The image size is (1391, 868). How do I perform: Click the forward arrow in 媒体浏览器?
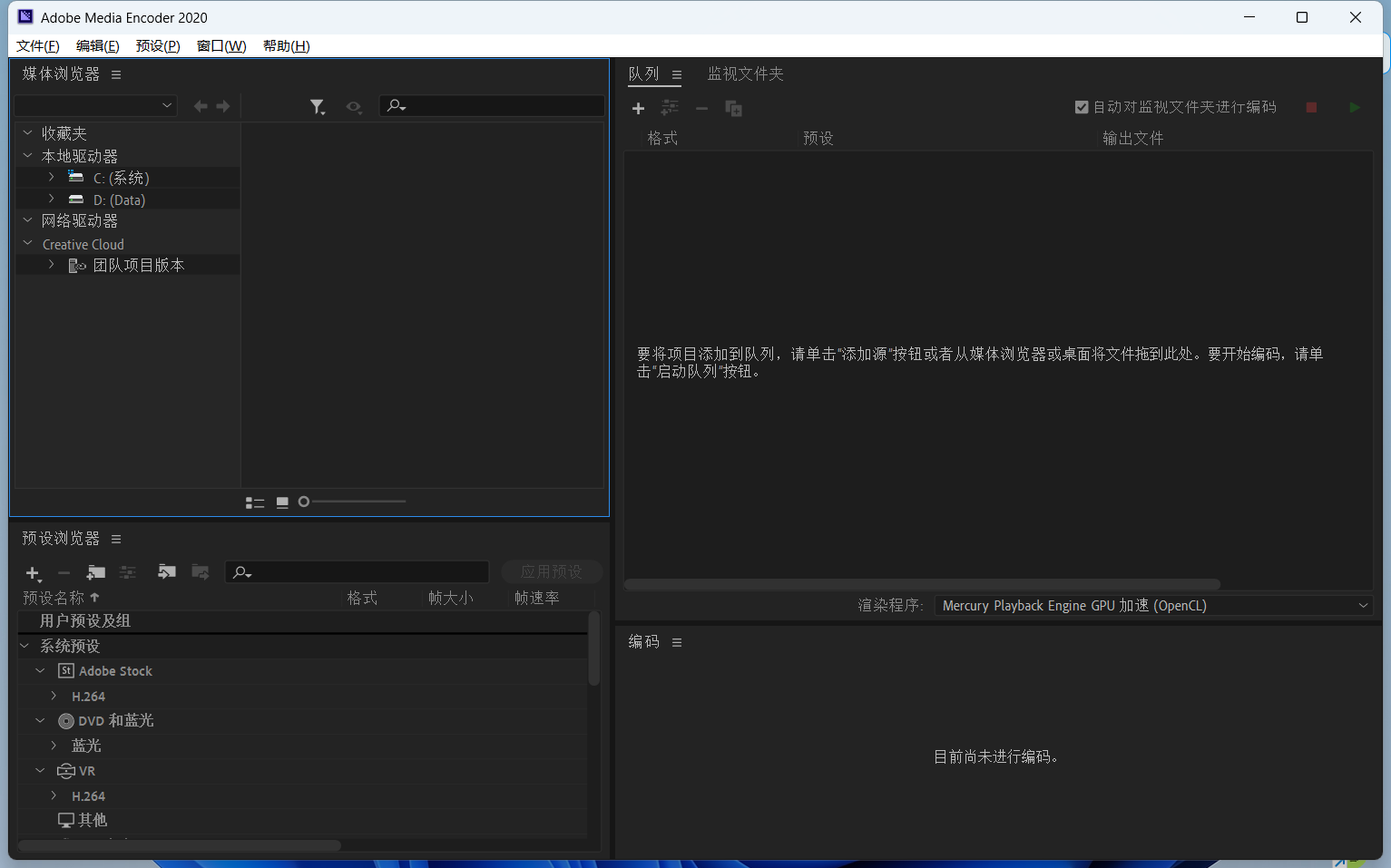coord(223,106)
